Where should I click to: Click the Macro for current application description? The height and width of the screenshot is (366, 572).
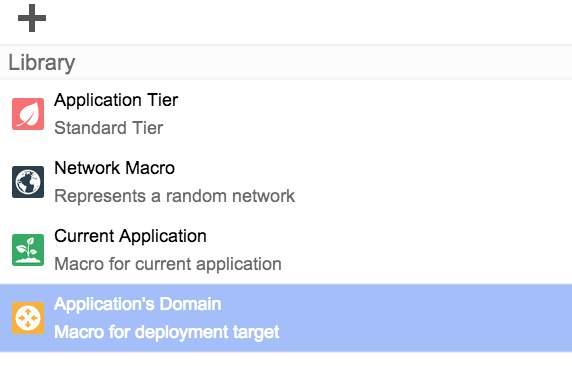[x=168, y=264]
